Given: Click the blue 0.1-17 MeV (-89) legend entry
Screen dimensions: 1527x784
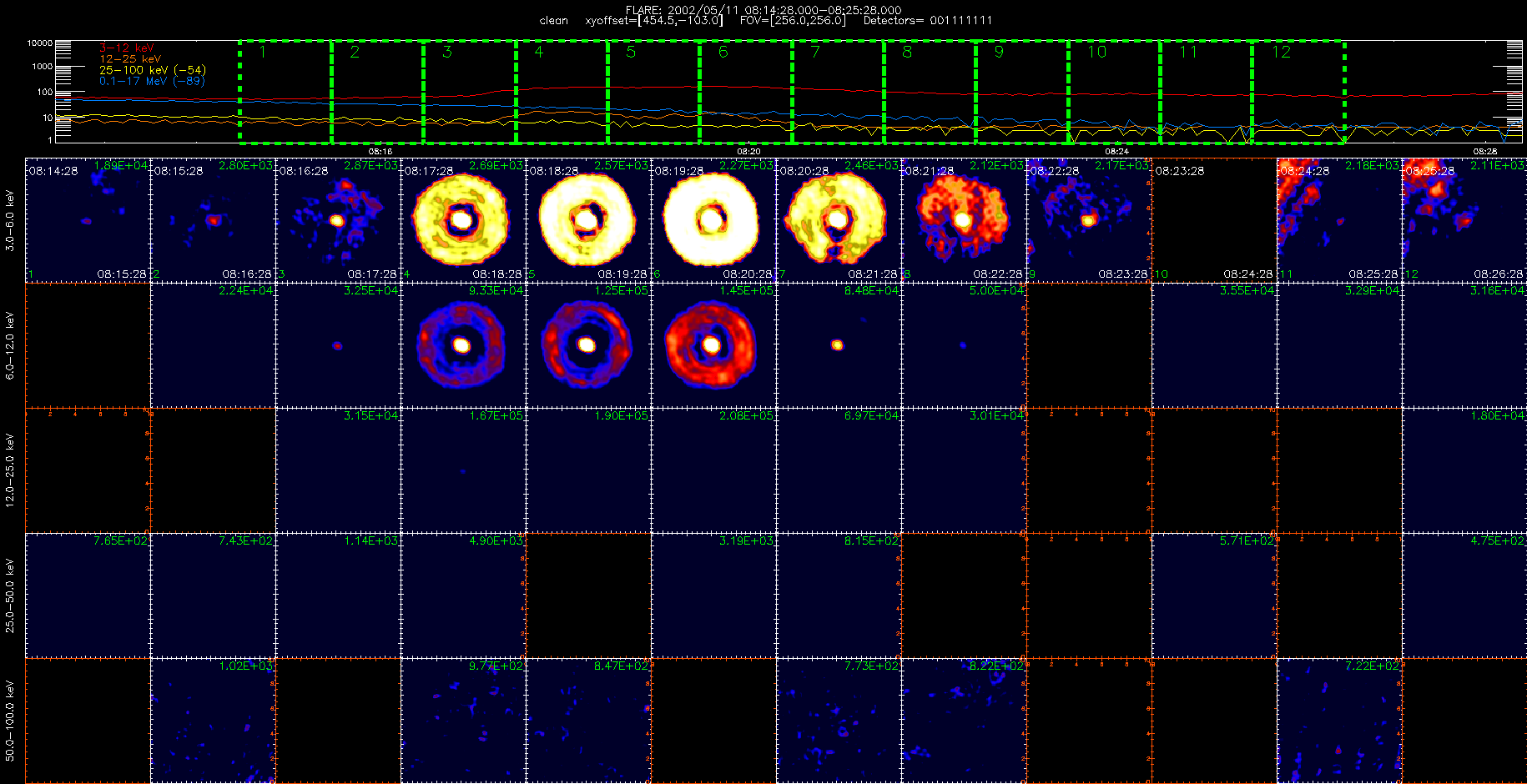Looking at the screenshot, I should pyautogui.click(x=152, y=81).
